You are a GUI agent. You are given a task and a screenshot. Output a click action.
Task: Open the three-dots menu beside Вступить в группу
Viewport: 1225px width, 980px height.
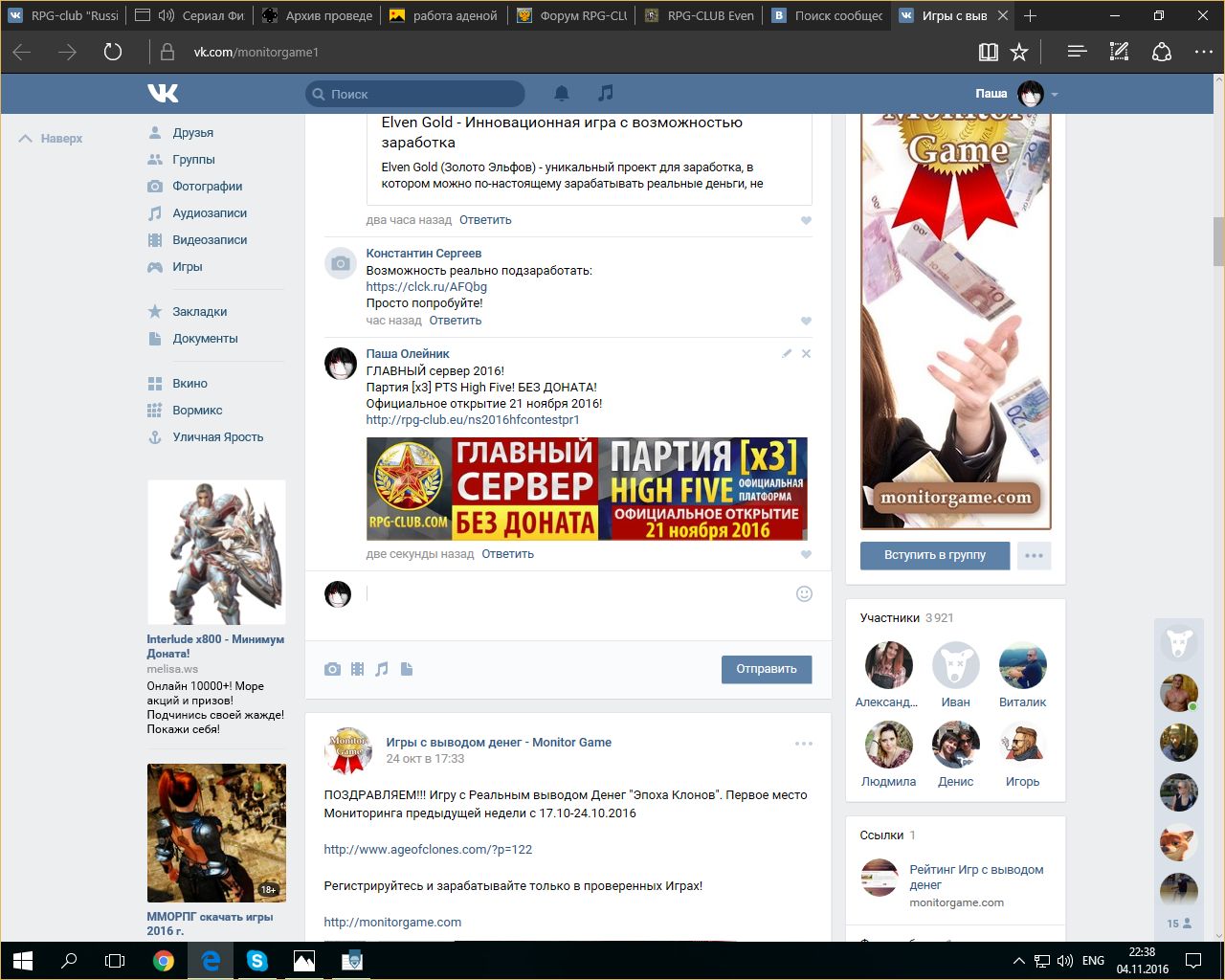1034,555
